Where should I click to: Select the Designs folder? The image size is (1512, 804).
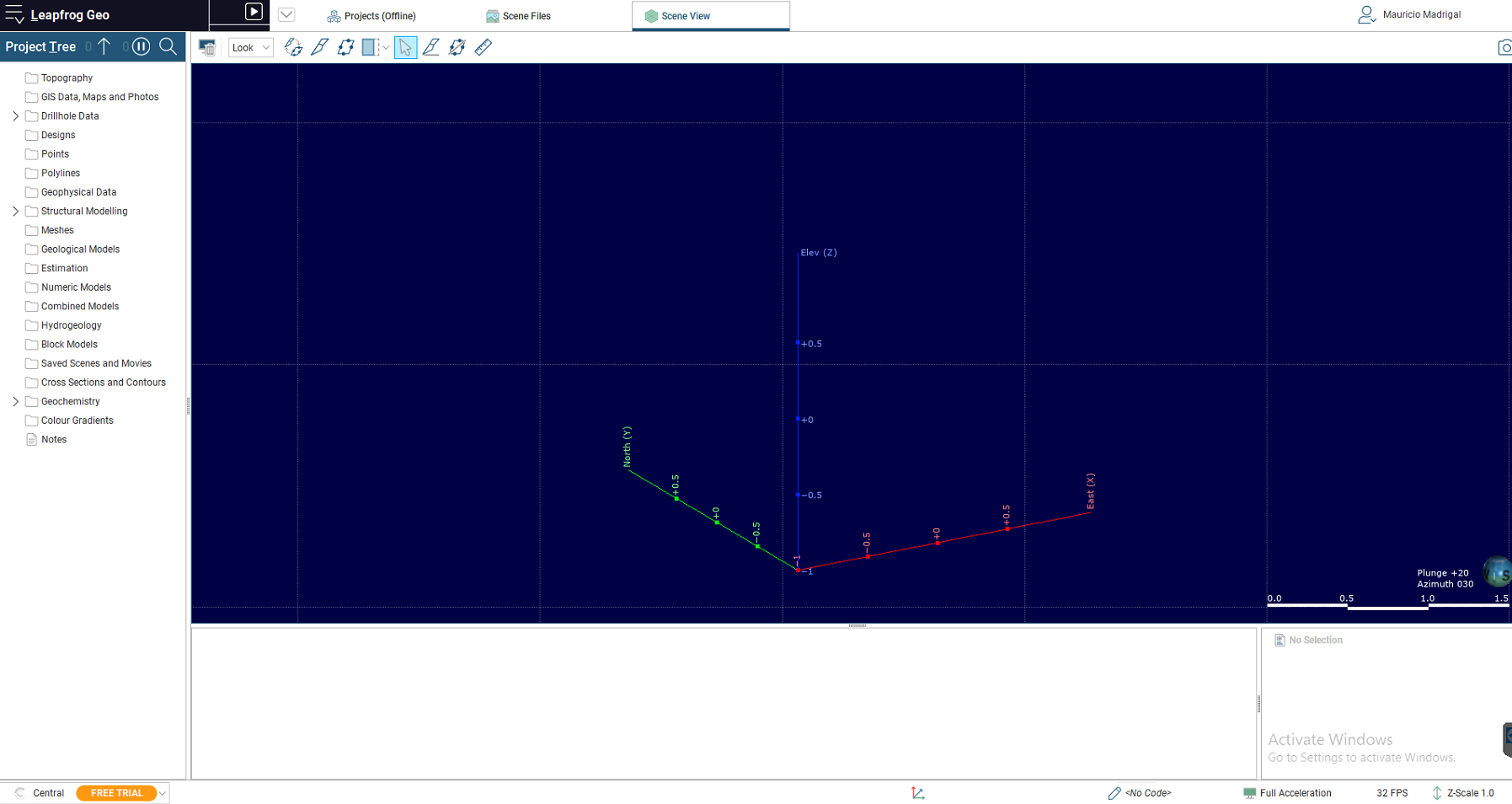click(58, 135)
